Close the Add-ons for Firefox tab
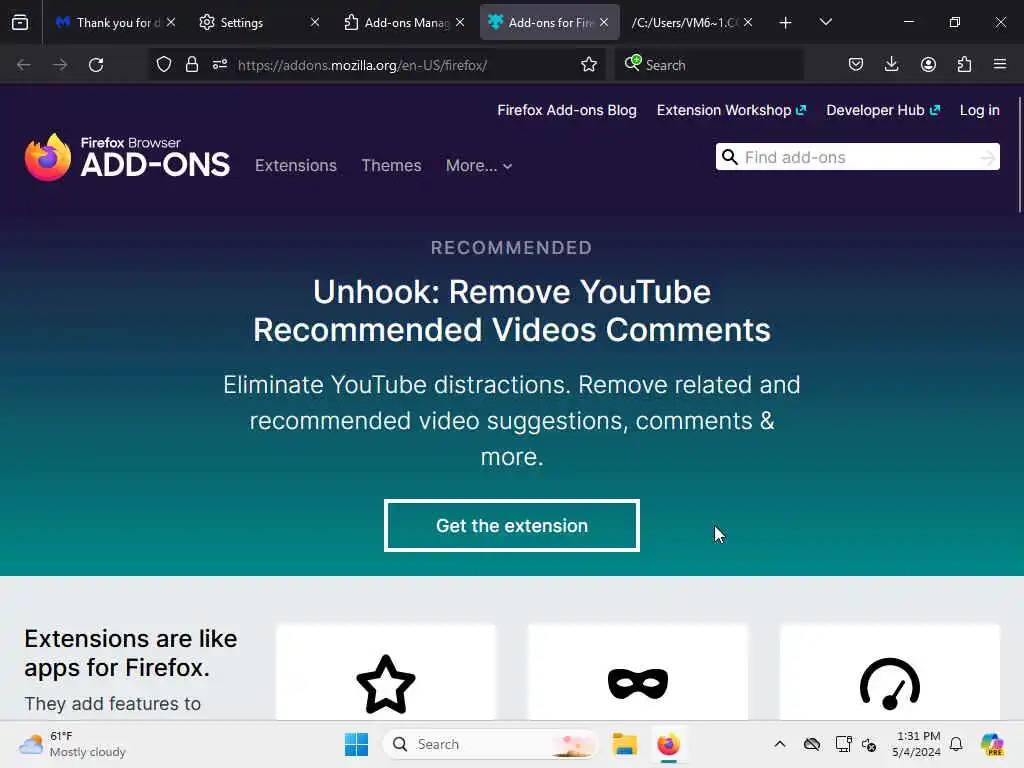The width and height of the screenshot is (1024, 768). (604, 22)
